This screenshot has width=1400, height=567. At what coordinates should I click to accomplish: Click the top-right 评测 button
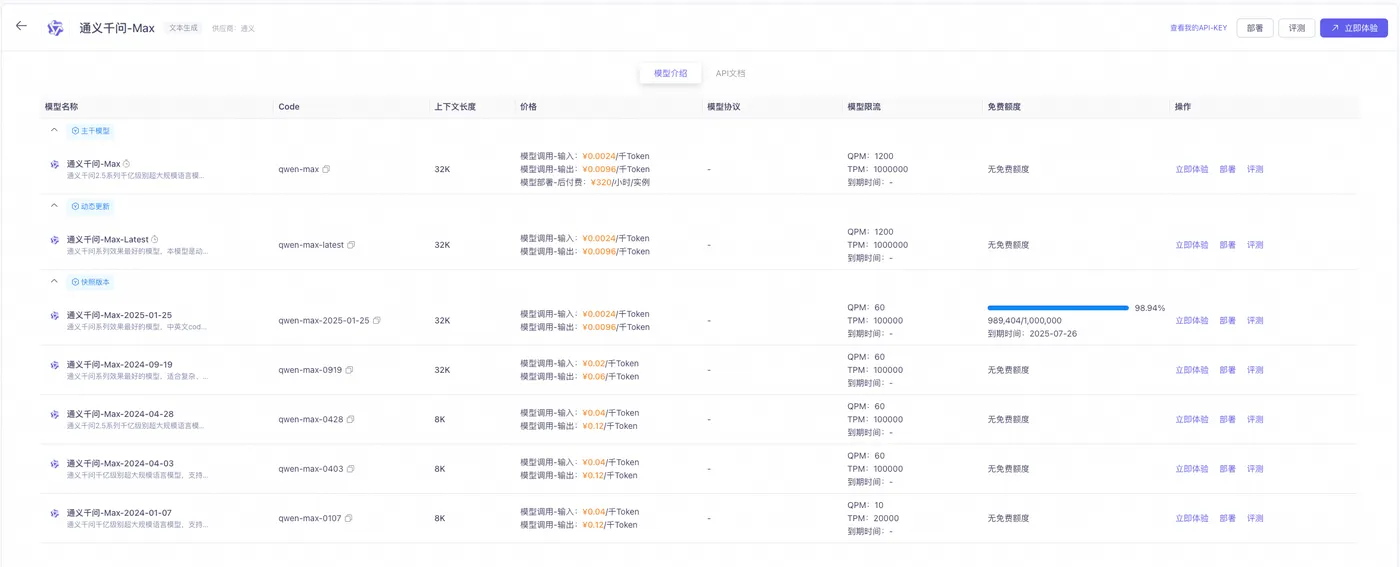(1297, 28)
